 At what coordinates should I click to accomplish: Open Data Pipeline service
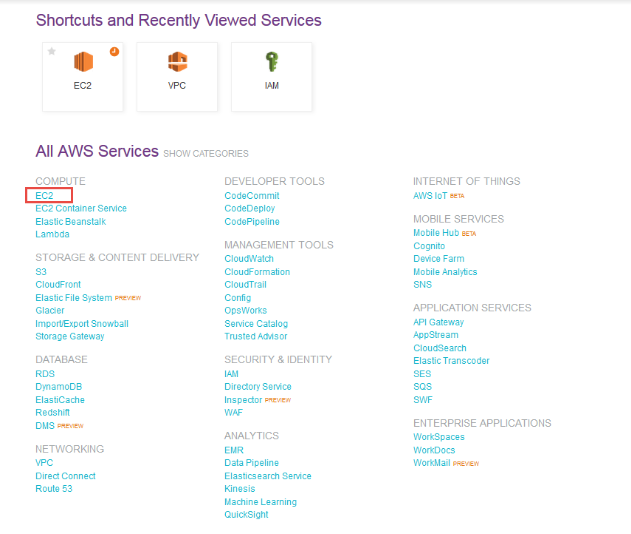click(x=252, y=463)
